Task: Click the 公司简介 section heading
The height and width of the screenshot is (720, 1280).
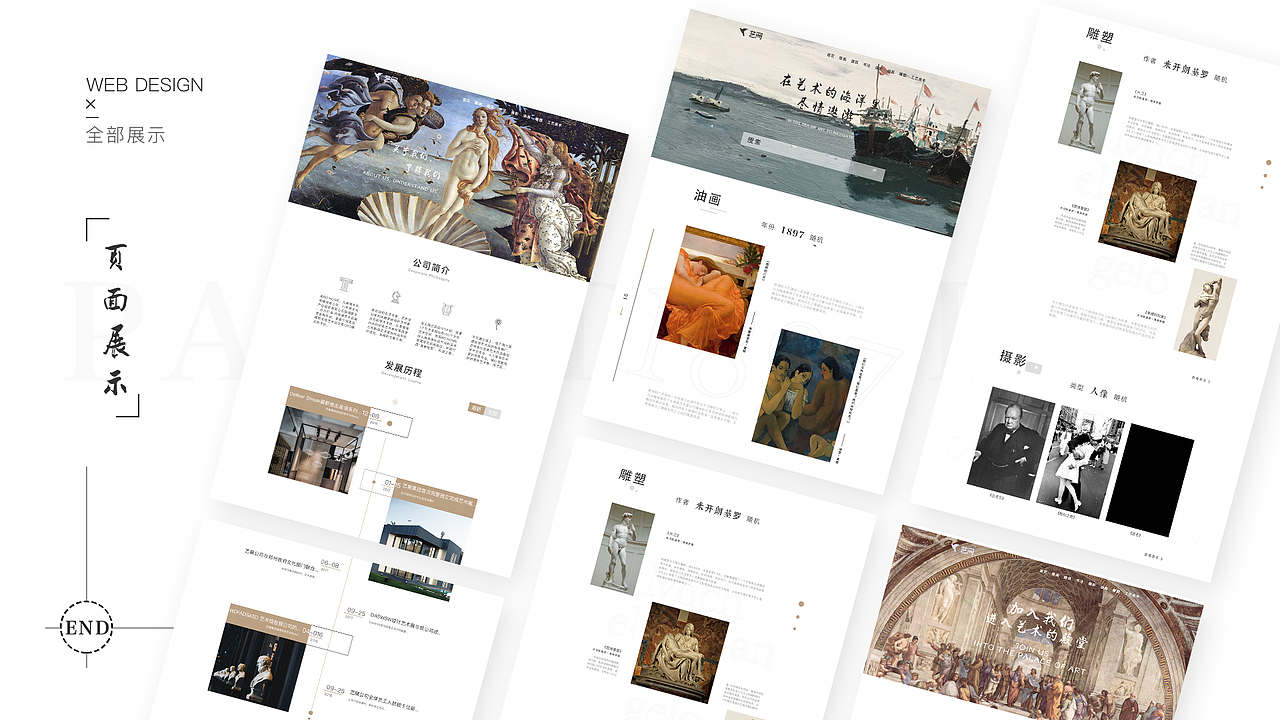Action: click(432, 266)
